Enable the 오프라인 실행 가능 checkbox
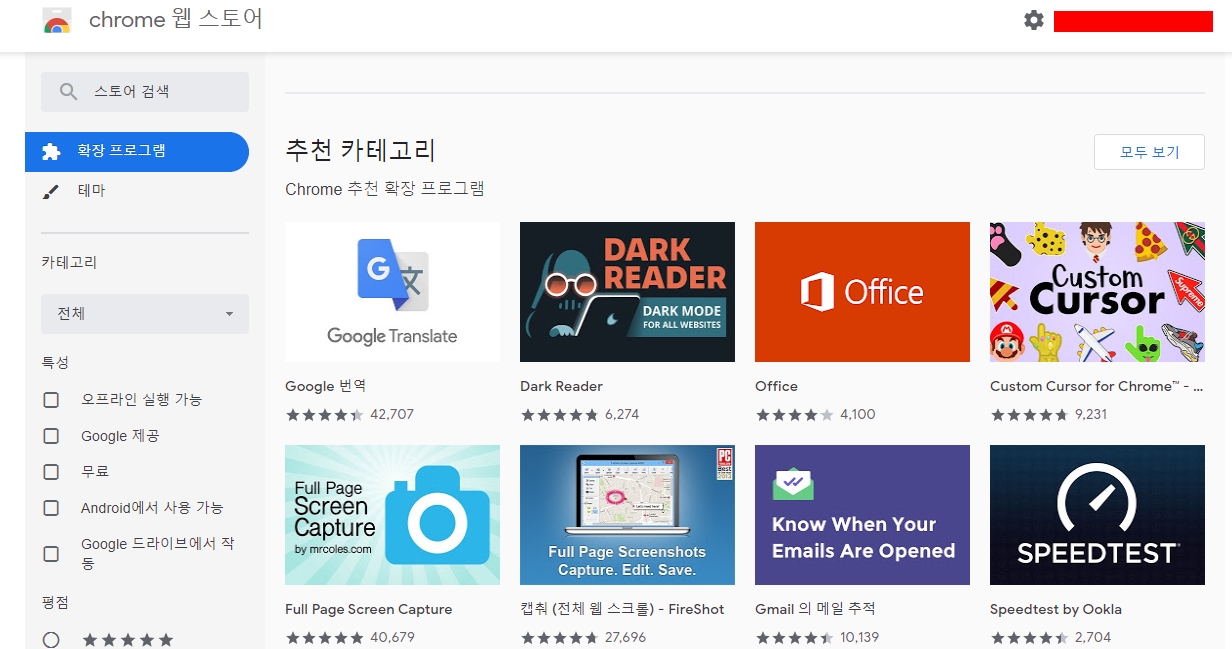Image resolution: width=1232 pixels, height=649 pixels. [51, 400]
